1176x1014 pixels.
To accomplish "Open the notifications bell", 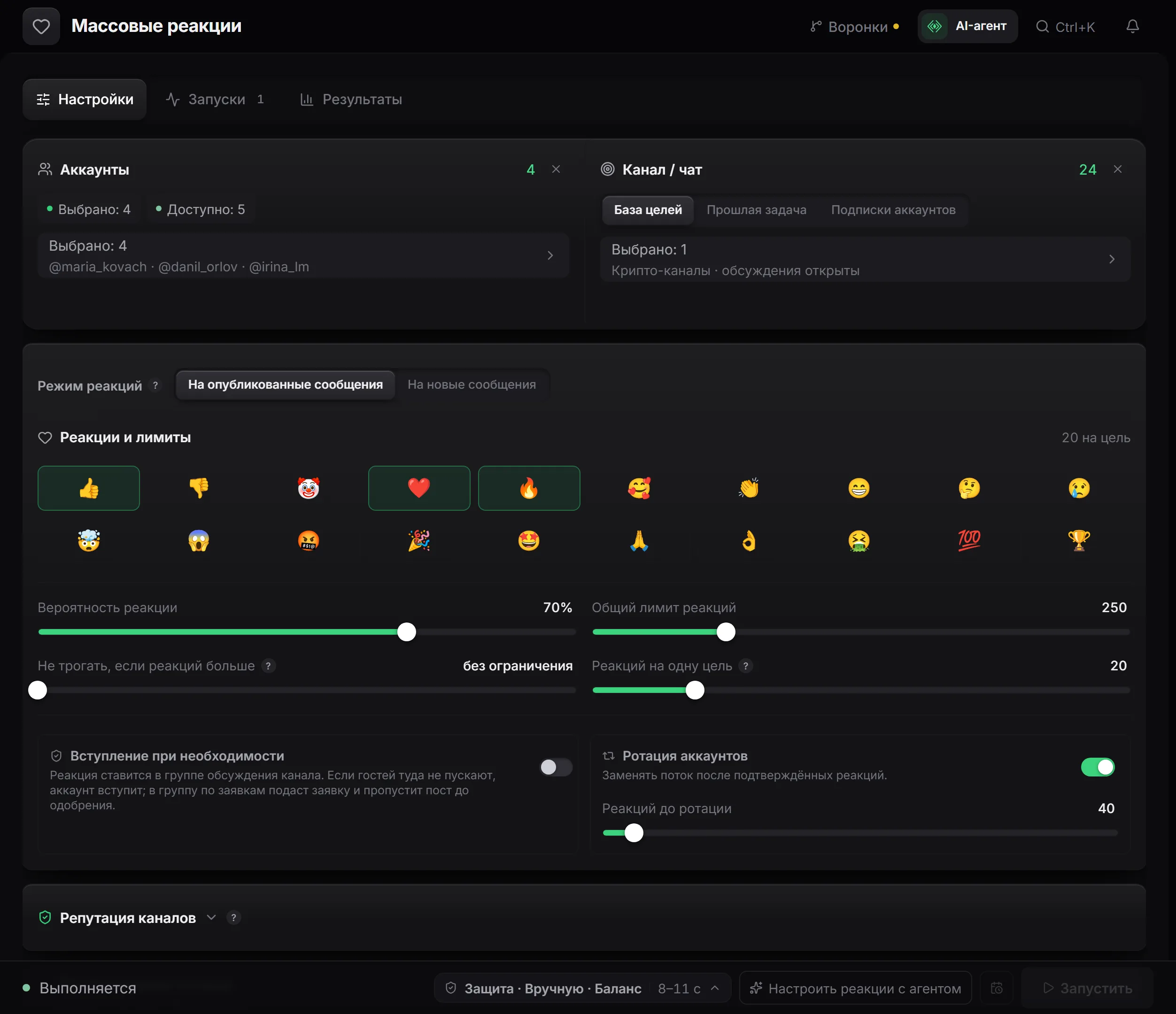I will coord(1132,26).
